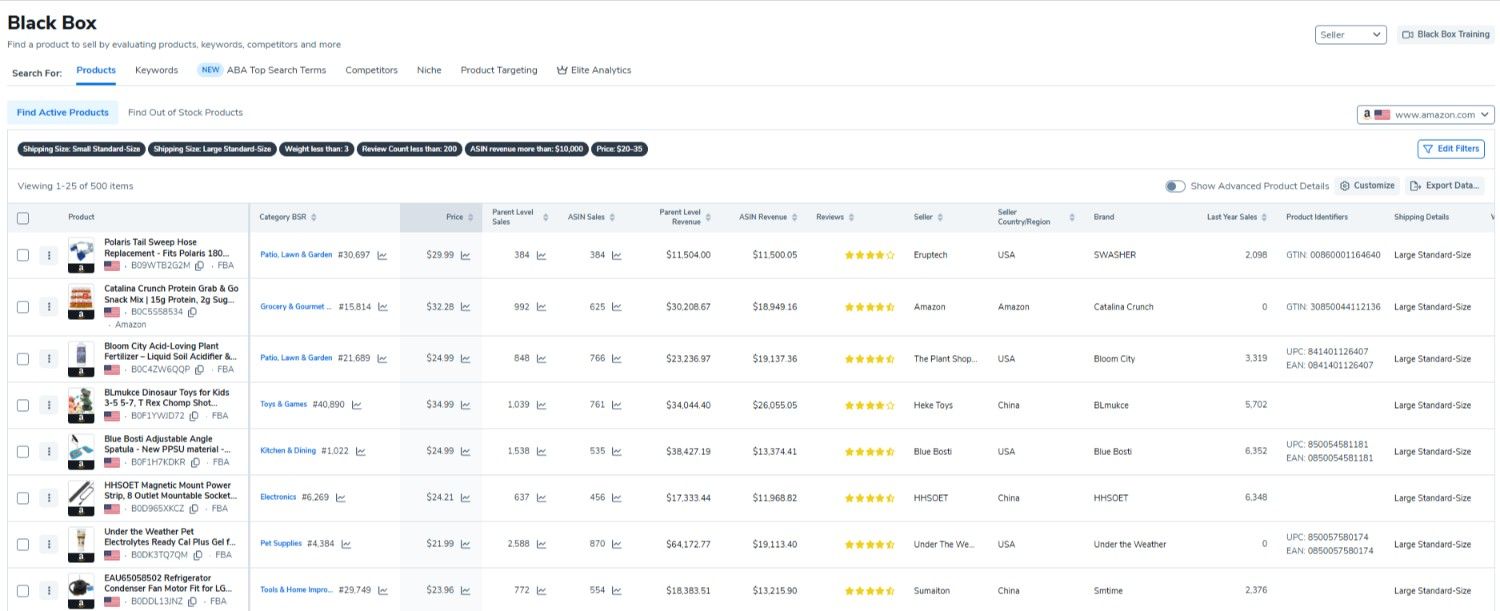Sort table by Category BSR column
This screenshot has height=611, width=1500.
(314, 217)
